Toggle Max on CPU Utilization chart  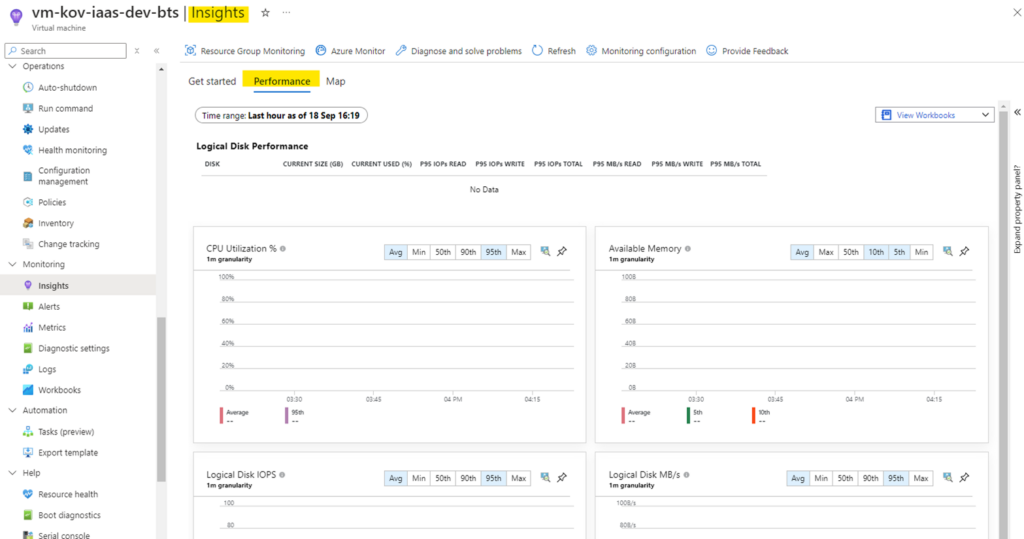click(x=519, y=252)
